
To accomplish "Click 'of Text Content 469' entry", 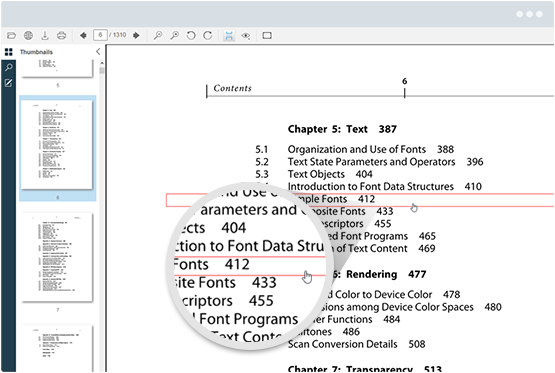I will (x=386, y=248).
